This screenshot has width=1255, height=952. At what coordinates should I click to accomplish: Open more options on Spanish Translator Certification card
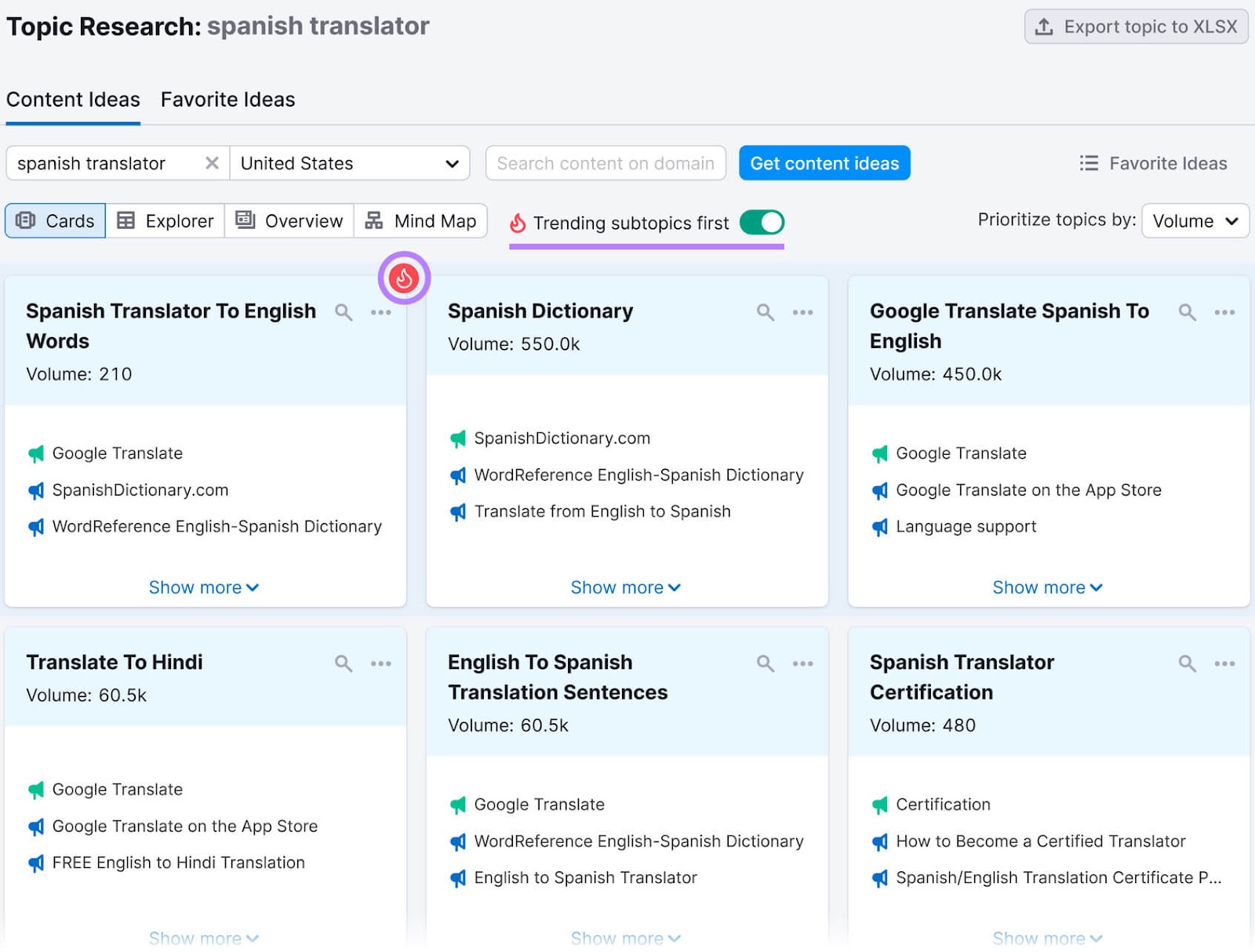1224,664
